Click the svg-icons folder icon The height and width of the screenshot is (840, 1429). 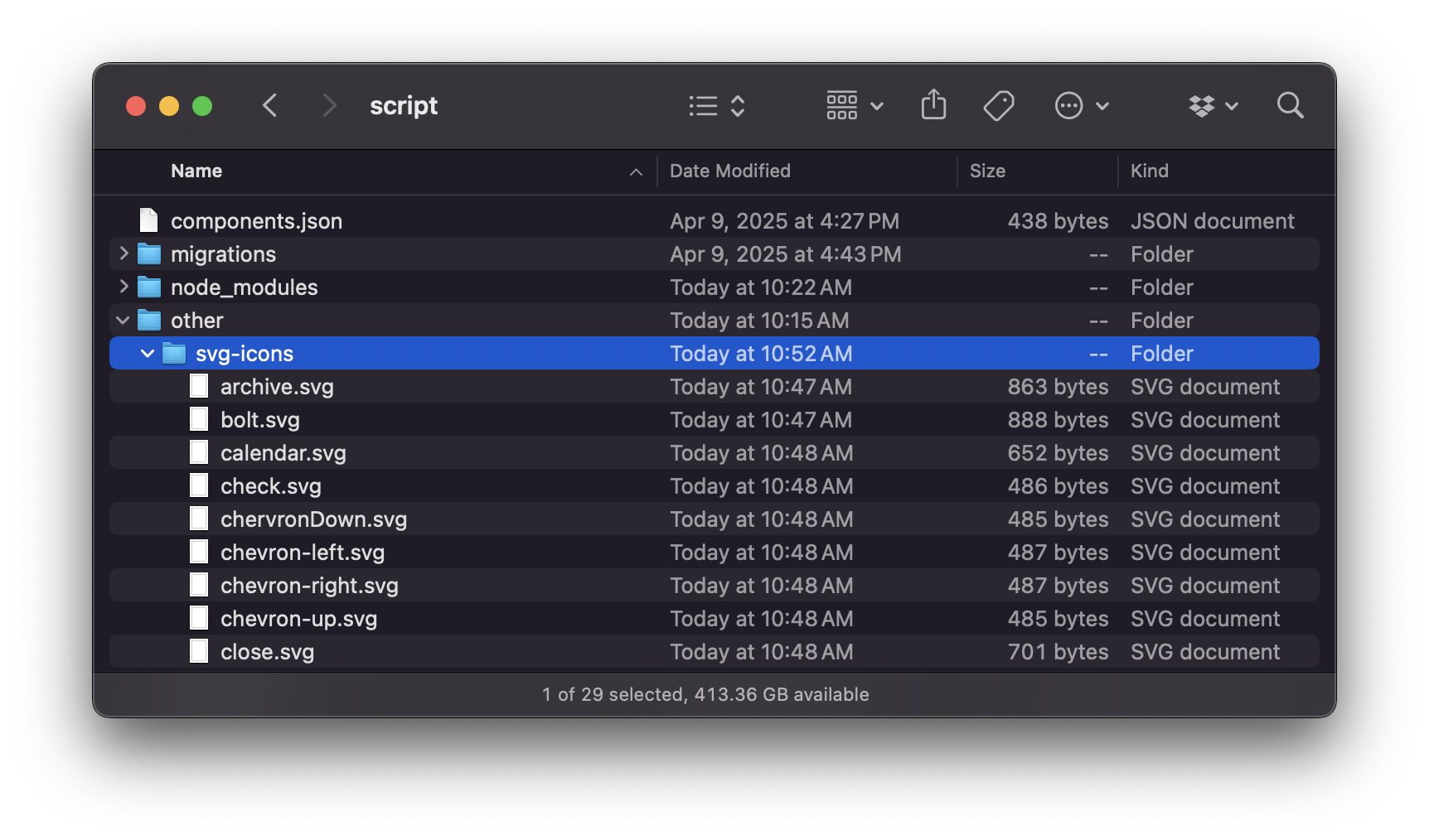click(174, 353)
